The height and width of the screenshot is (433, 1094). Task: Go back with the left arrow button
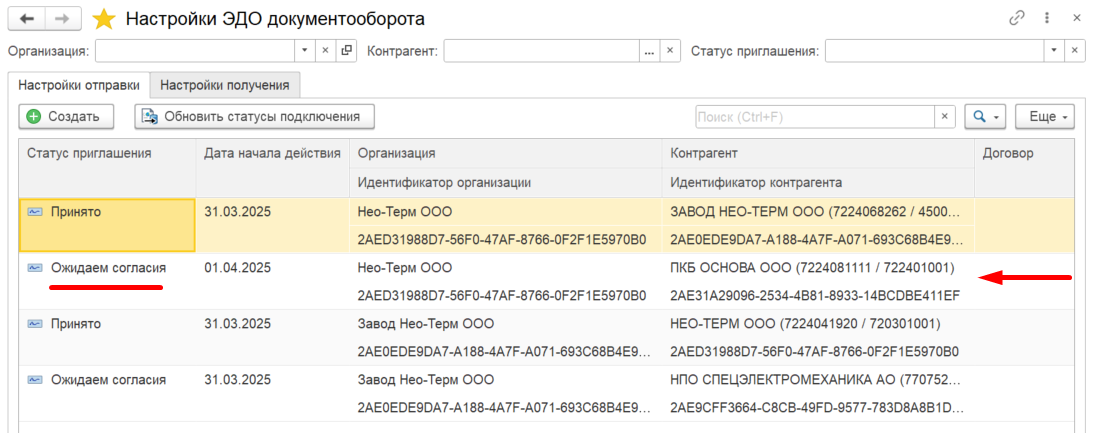(27, 19)
